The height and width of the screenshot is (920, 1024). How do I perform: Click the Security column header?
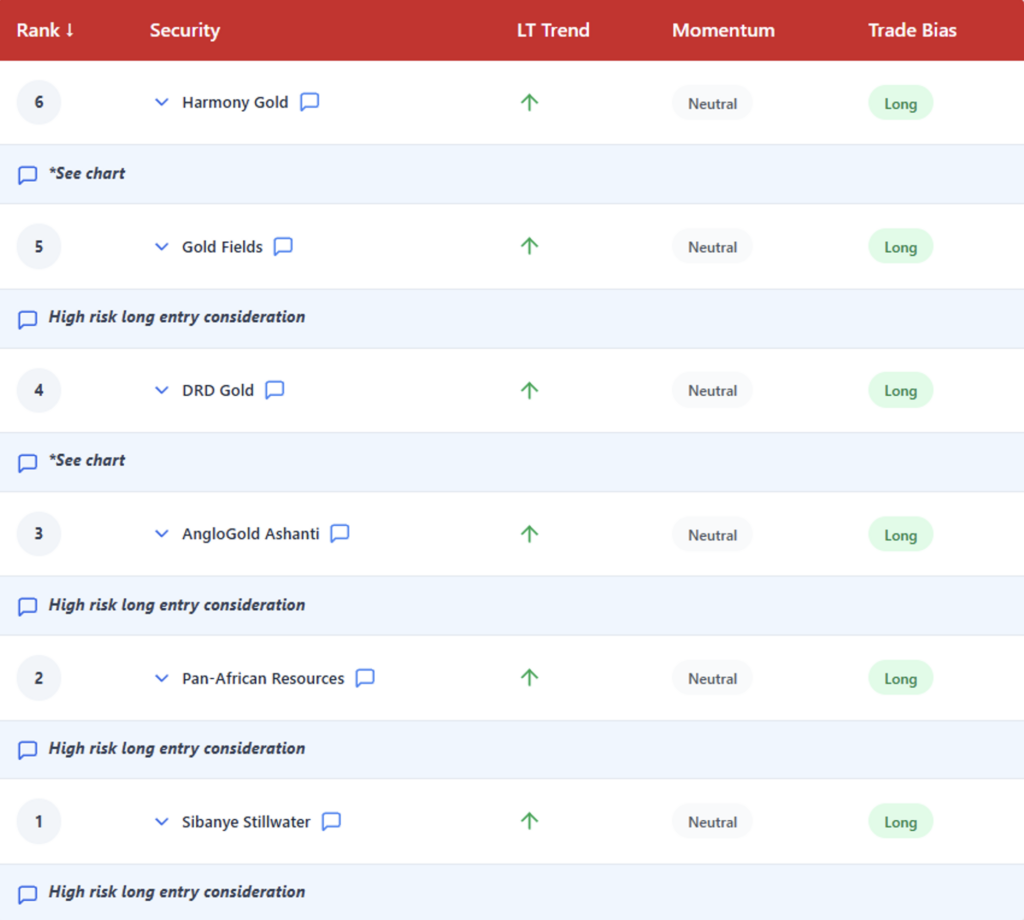click(x=185, y=30)
